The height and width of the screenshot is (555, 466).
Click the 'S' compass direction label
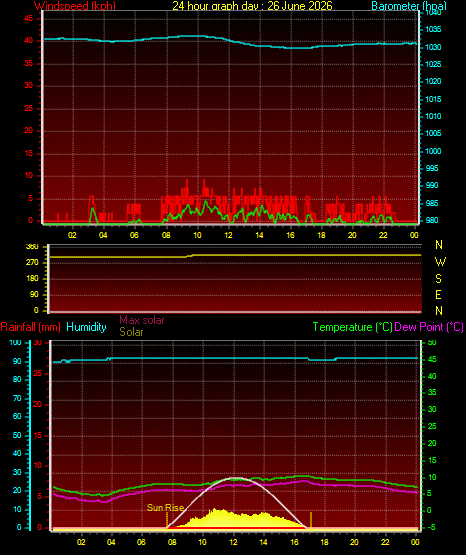point(438,279)
